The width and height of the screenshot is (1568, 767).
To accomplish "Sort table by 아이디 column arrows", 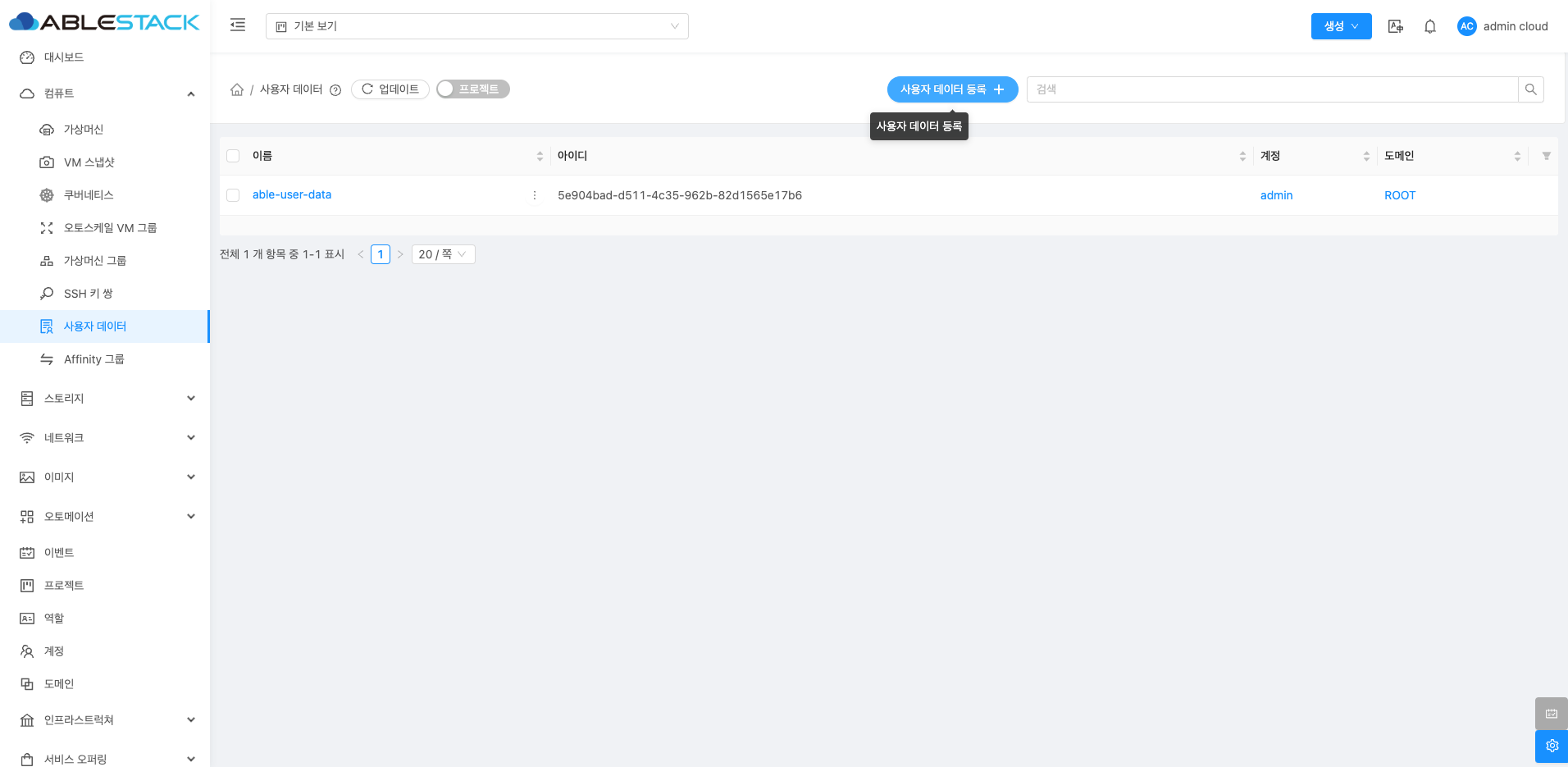I will coord(1242,156).
